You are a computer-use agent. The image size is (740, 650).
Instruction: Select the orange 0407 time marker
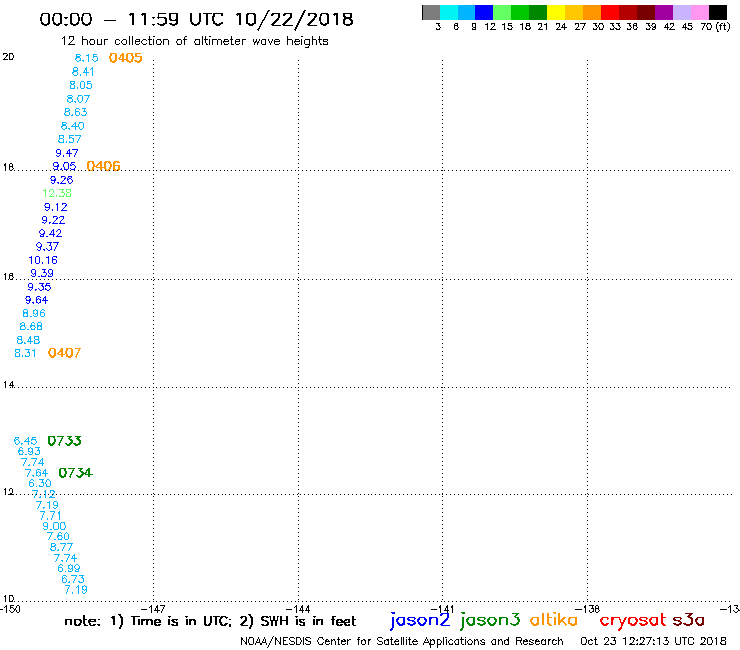64,353
